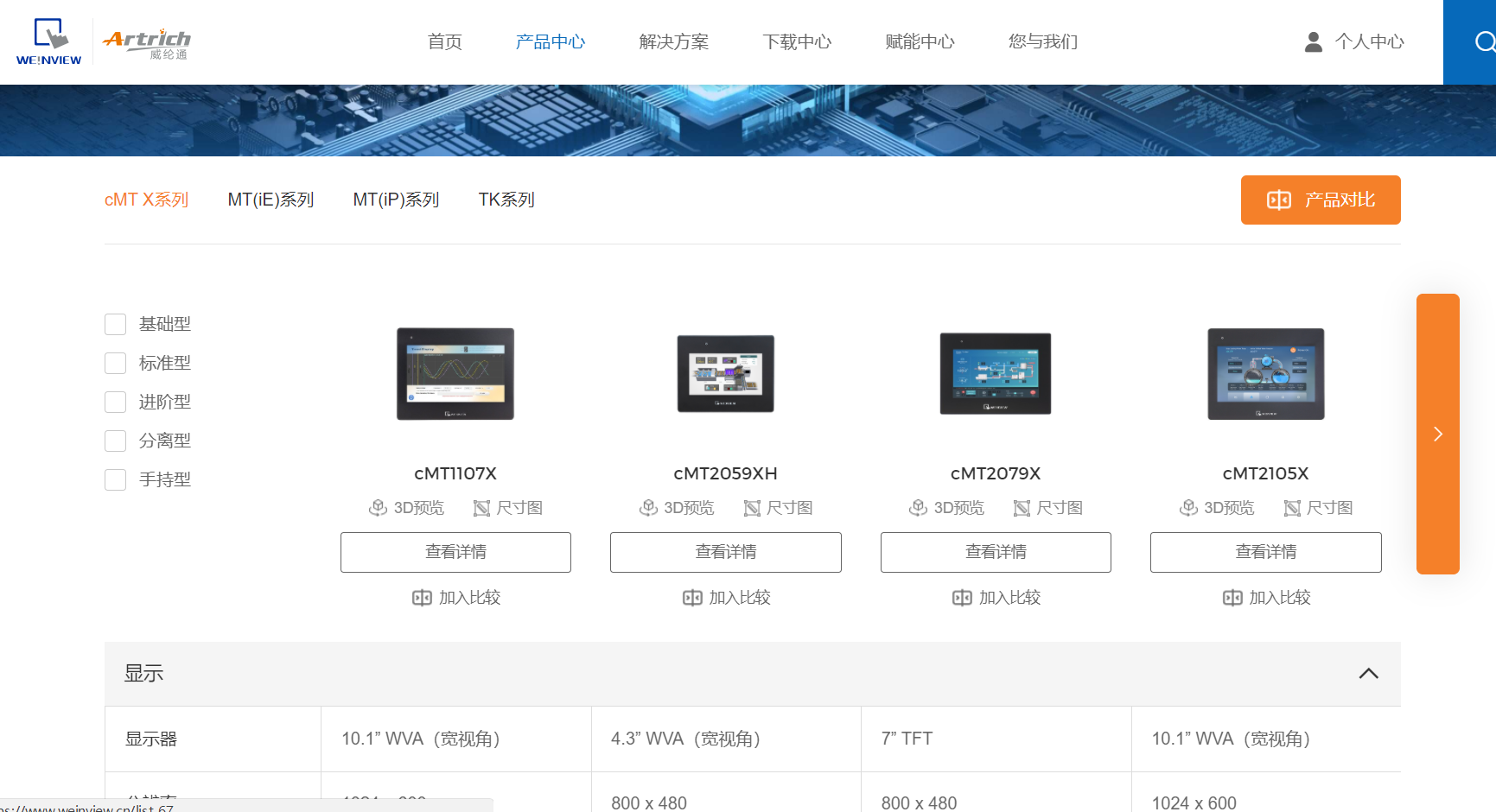Add cMT2105X to comparison via 加入比较

[1266, 598]
